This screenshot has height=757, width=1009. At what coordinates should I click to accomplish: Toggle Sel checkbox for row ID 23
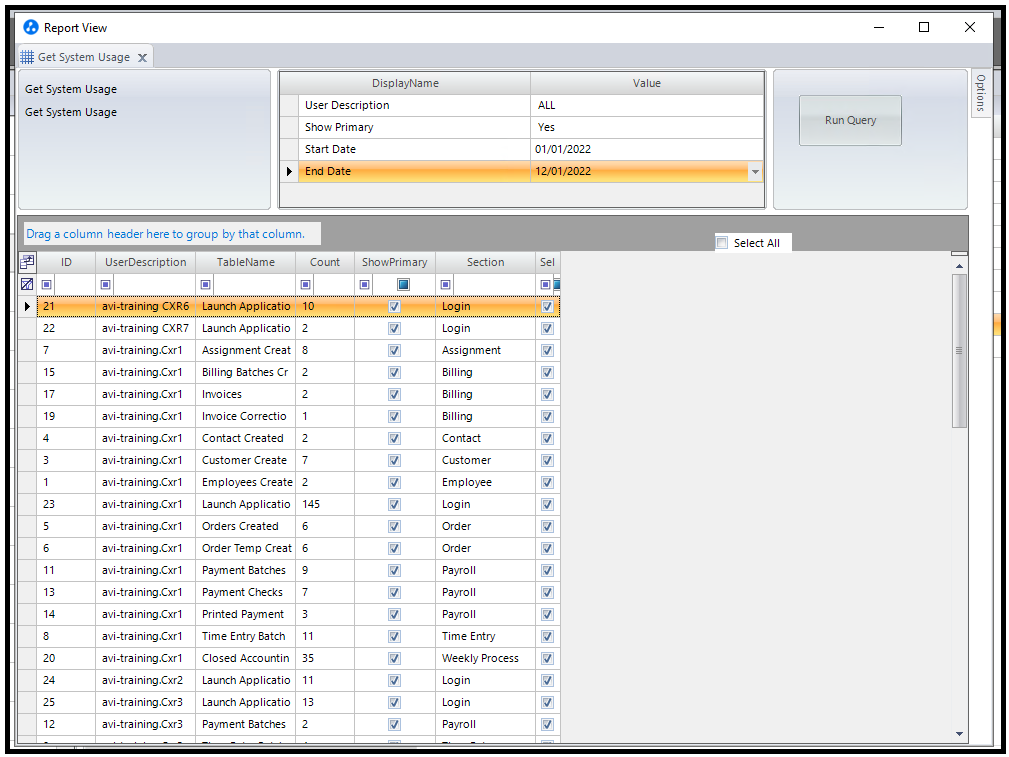[x=547, y=504]
